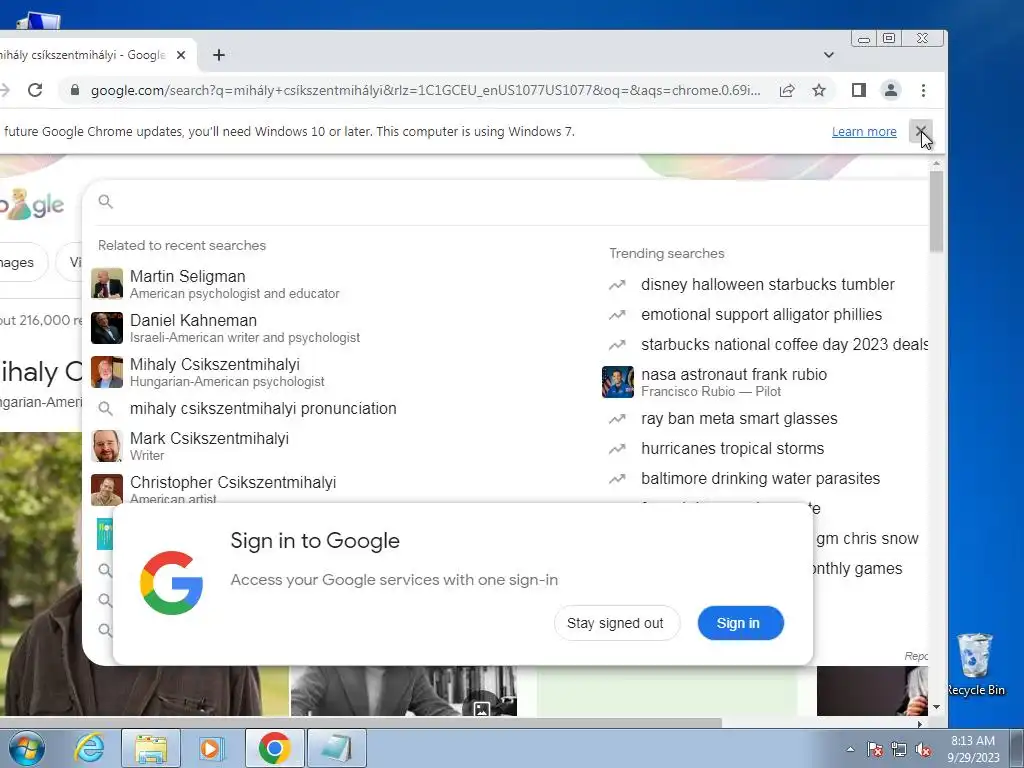Click the address bar URL

[424, 90]
